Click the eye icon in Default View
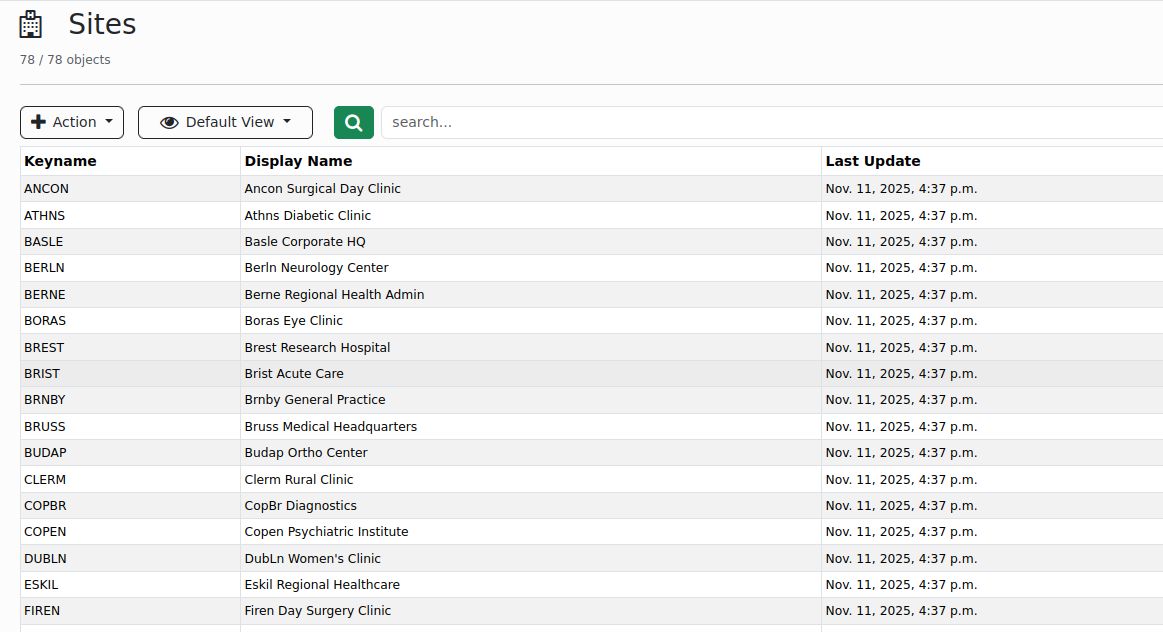The height and width of the screenshot is (632, 1163). tap(169, 122)
